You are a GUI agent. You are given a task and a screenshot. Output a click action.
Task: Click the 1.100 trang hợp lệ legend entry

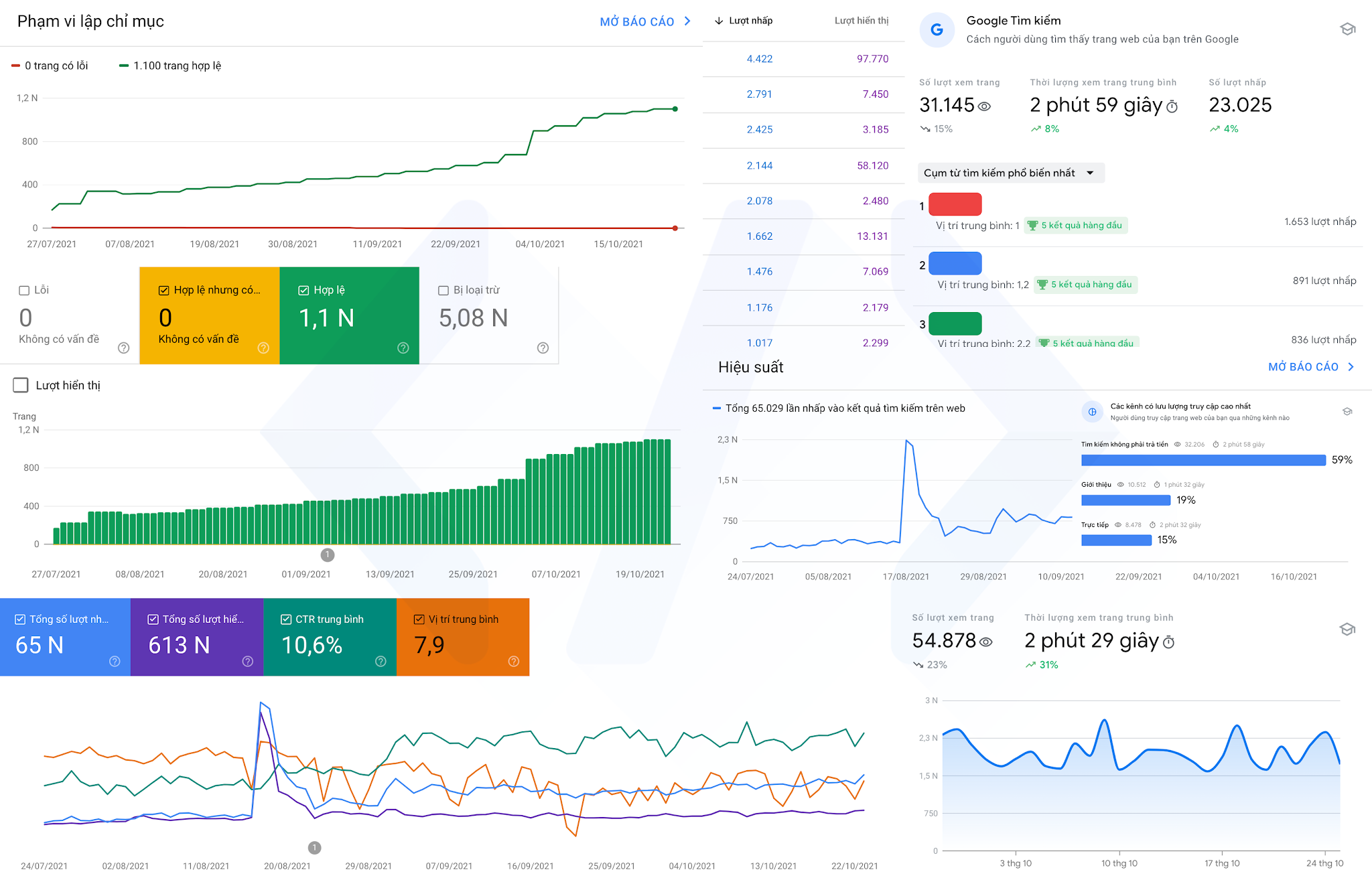coord(170,66)
